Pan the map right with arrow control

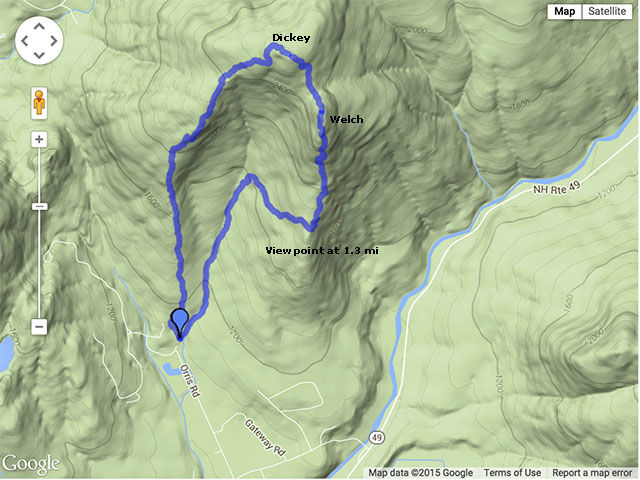coord(54,41)
